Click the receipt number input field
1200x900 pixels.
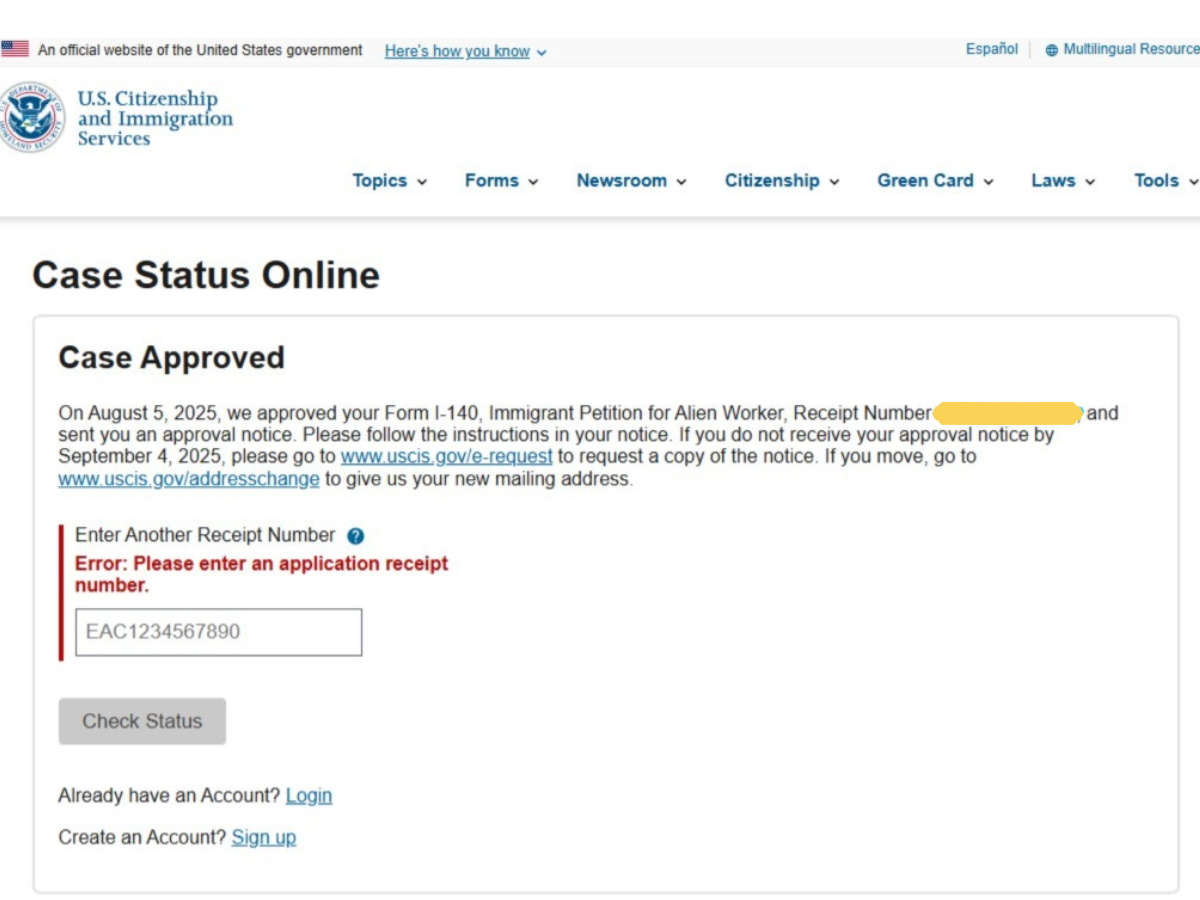click(x=218, y=632)
